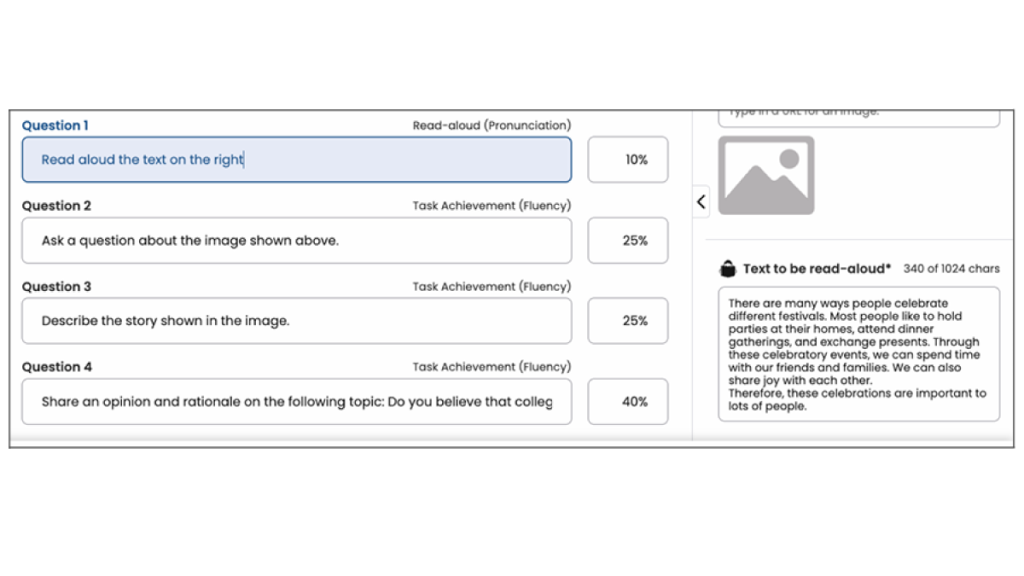Click the Question 4 heading label
Screen dimensions: 1024x576
coord(56,367)
